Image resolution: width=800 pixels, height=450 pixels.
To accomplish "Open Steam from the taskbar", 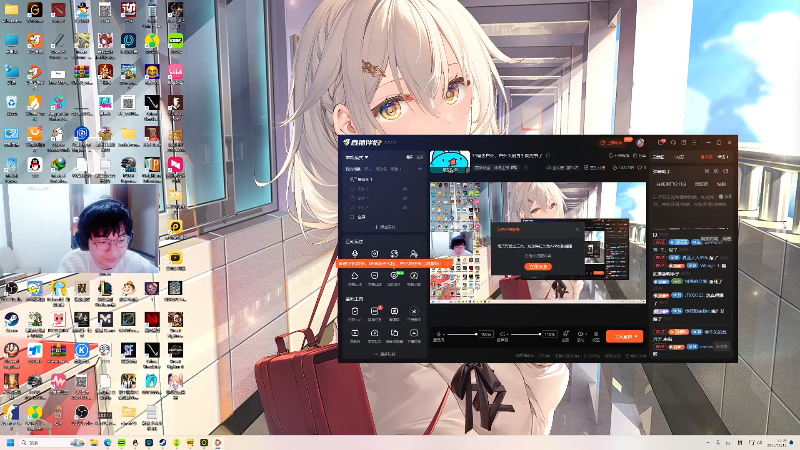I will pos(163,442).
